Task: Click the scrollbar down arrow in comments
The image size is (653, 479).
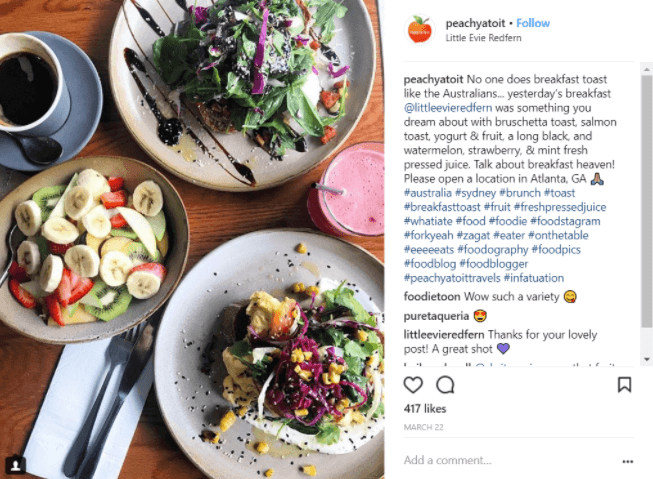Action: (x=647, y=359)
